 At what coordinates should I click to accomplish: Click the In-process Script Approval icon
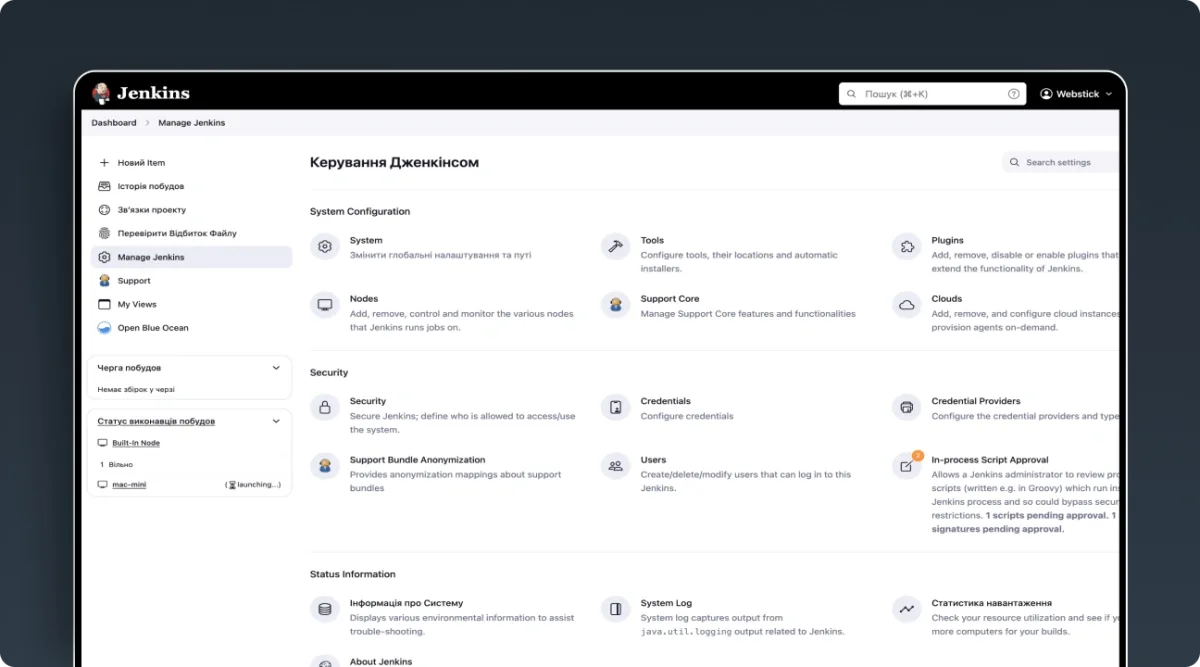click(907, 466)
